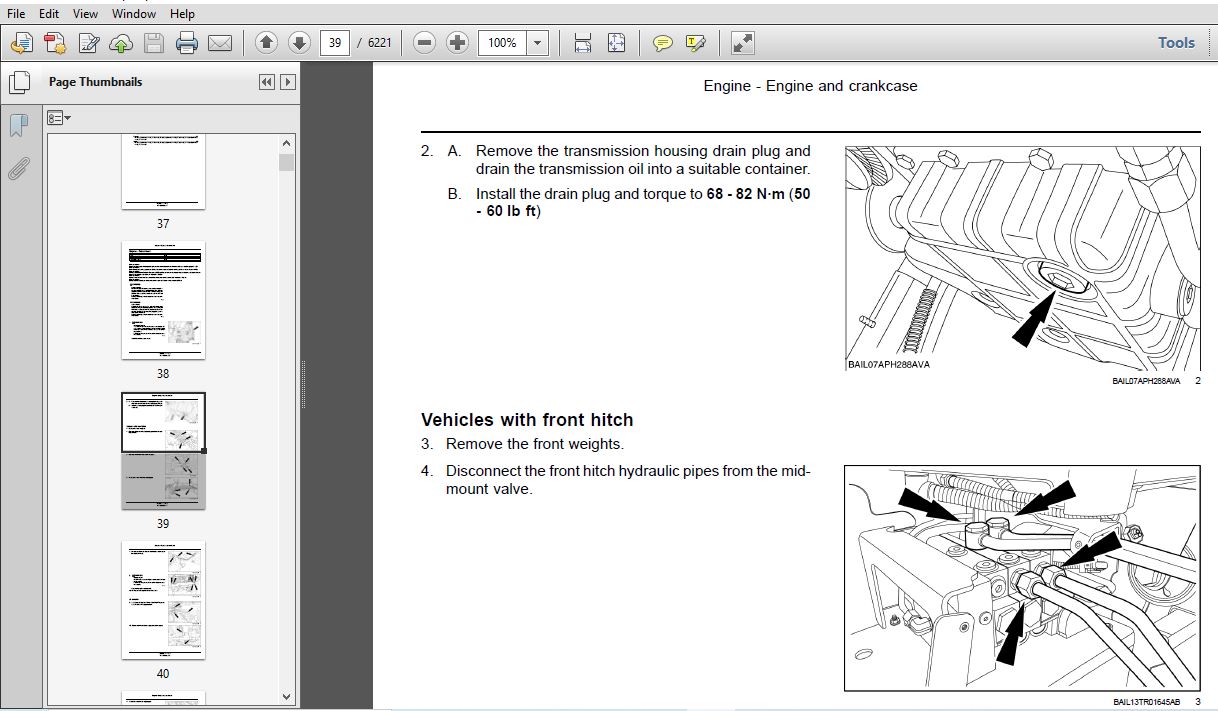Click thumbnail panel scroll up arrow
This screenshot has width=1218, height=711.
point(287,144)
